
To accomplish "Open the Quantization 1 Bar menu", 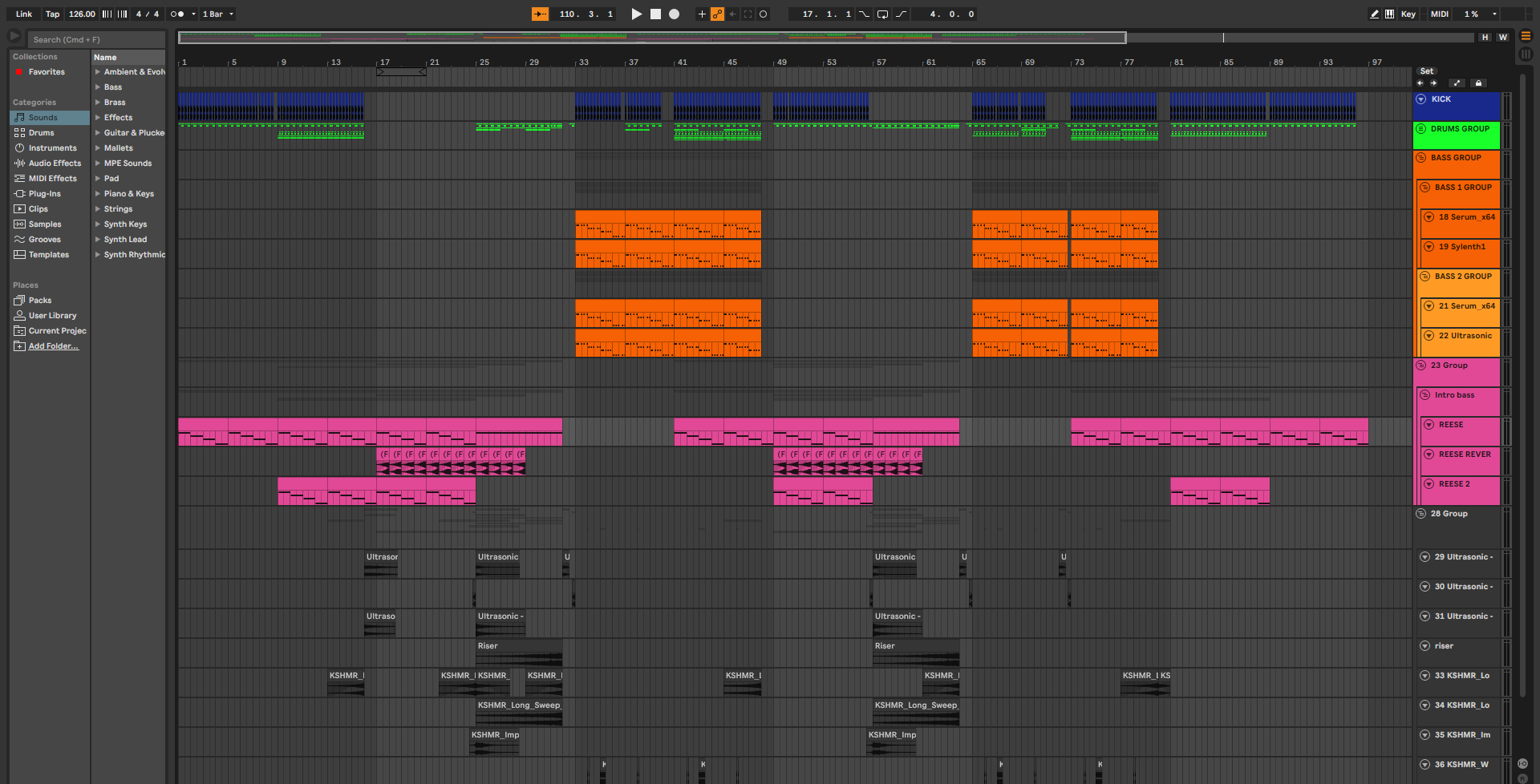I will tap(217, 14).
